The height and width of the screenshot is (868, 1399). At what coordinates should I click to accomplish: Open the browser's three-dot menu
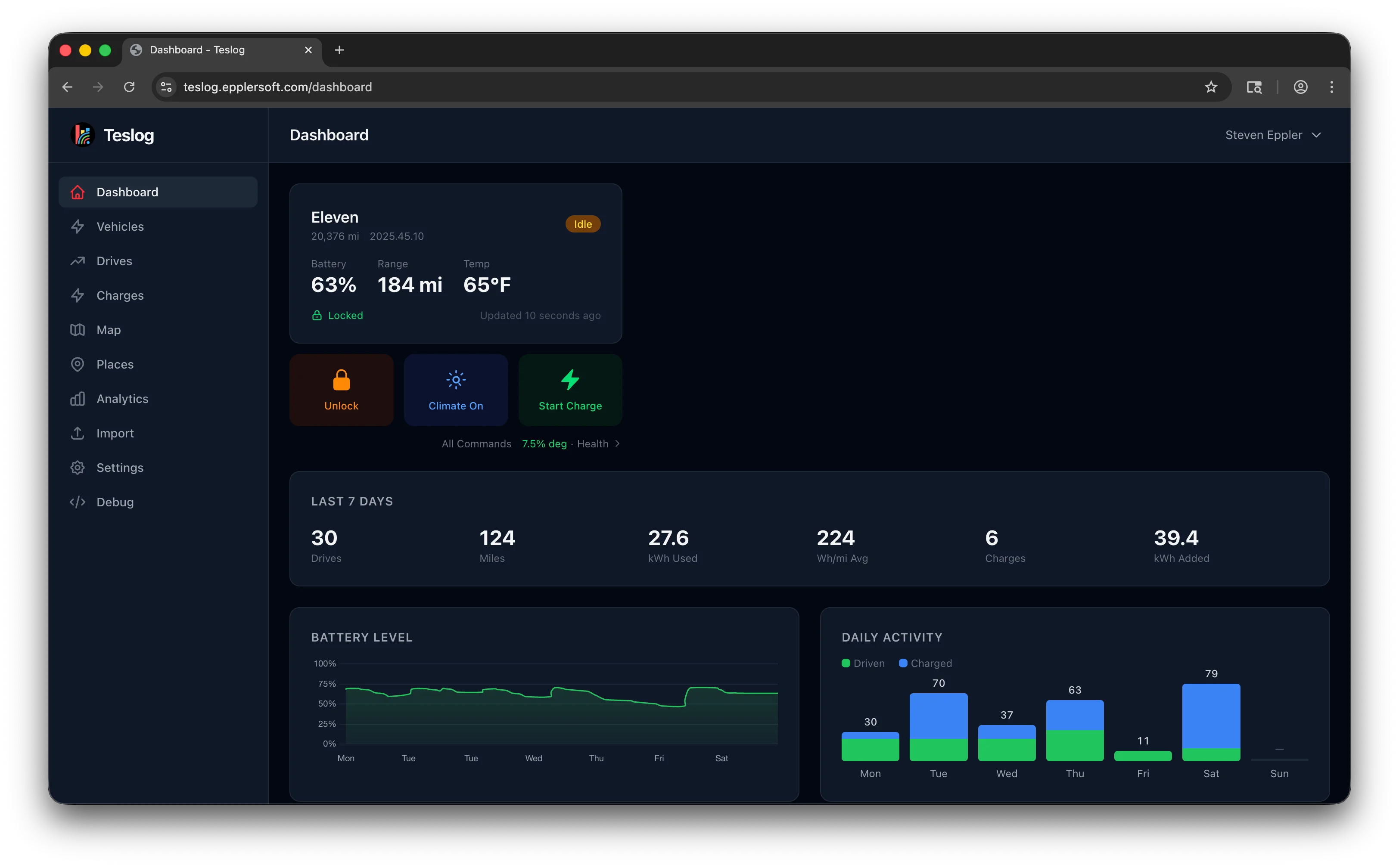pyautogui.click(x=1332, y=87)
